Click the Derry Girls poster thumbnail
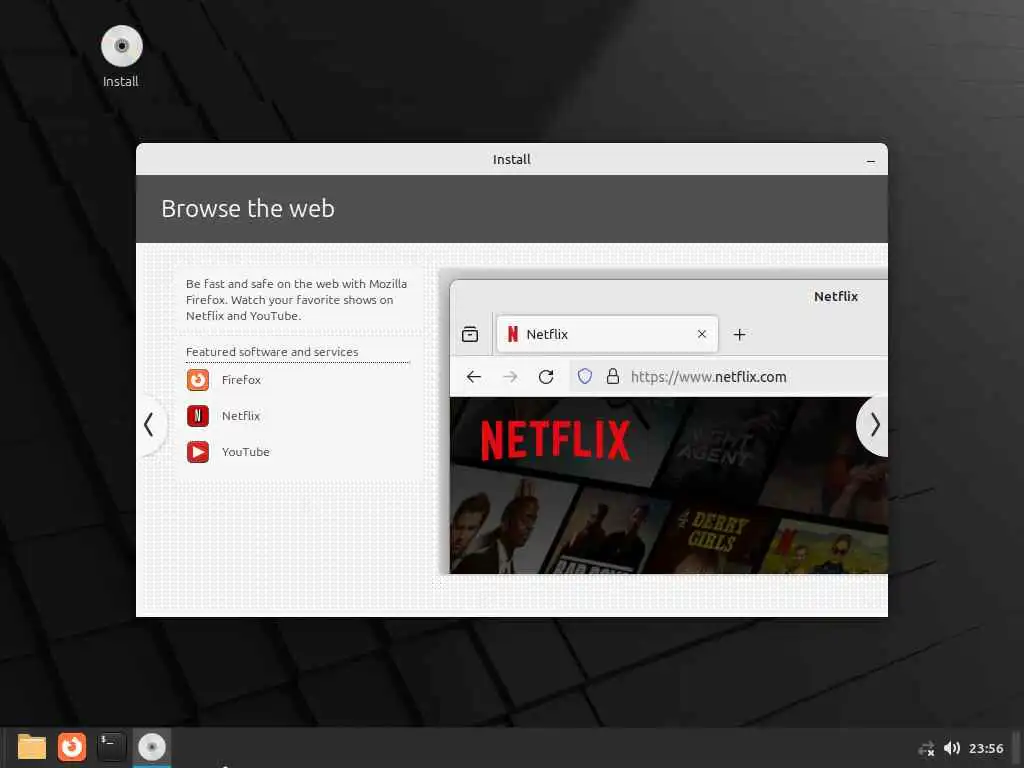Image resolution: width=1024 pixels, height=768 pixels. [712, 536]
